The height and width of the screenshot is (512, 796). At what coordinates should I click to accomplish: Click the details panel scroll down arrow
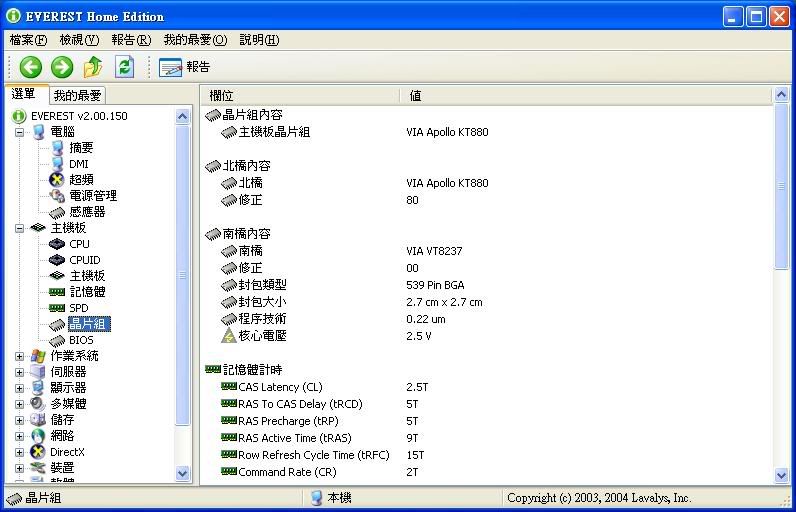[781, 475]
